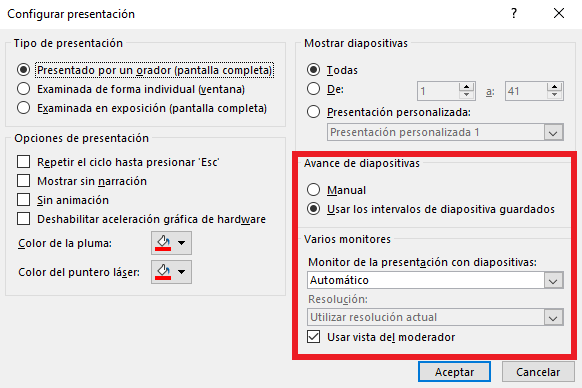Open the Automático monitor dropdown
This screenshot has width=582, height=388.
435,280
